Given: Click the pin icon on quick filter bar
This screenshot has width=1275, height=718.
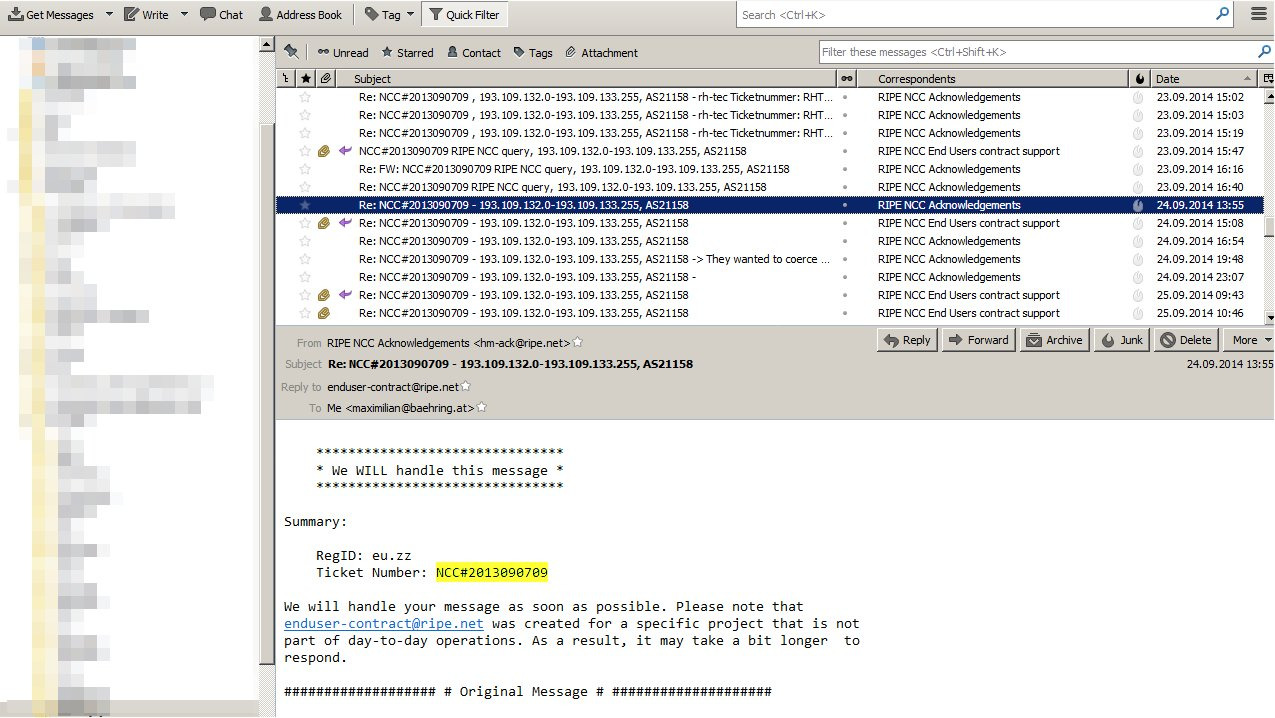Looking at the screenshot, I should (291, 52).
